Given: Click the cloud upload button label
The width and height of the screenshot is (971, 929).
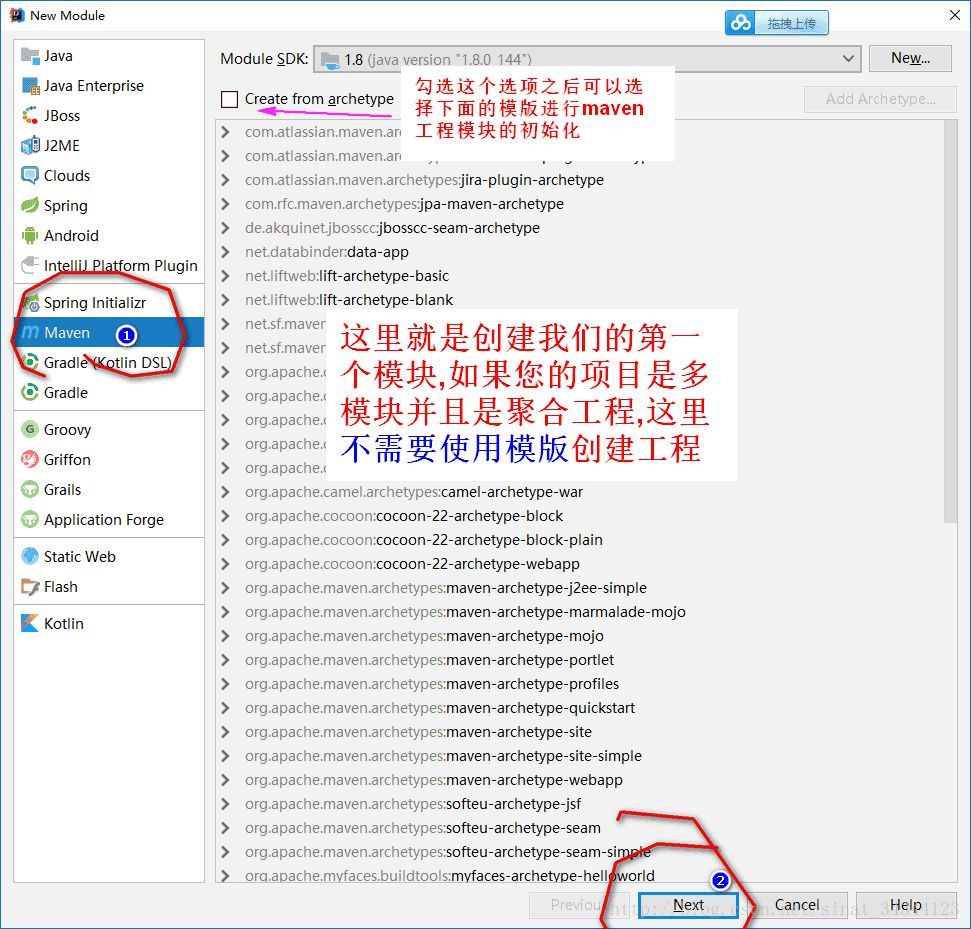Looking at the screenshot, I should tap(791, 24).
